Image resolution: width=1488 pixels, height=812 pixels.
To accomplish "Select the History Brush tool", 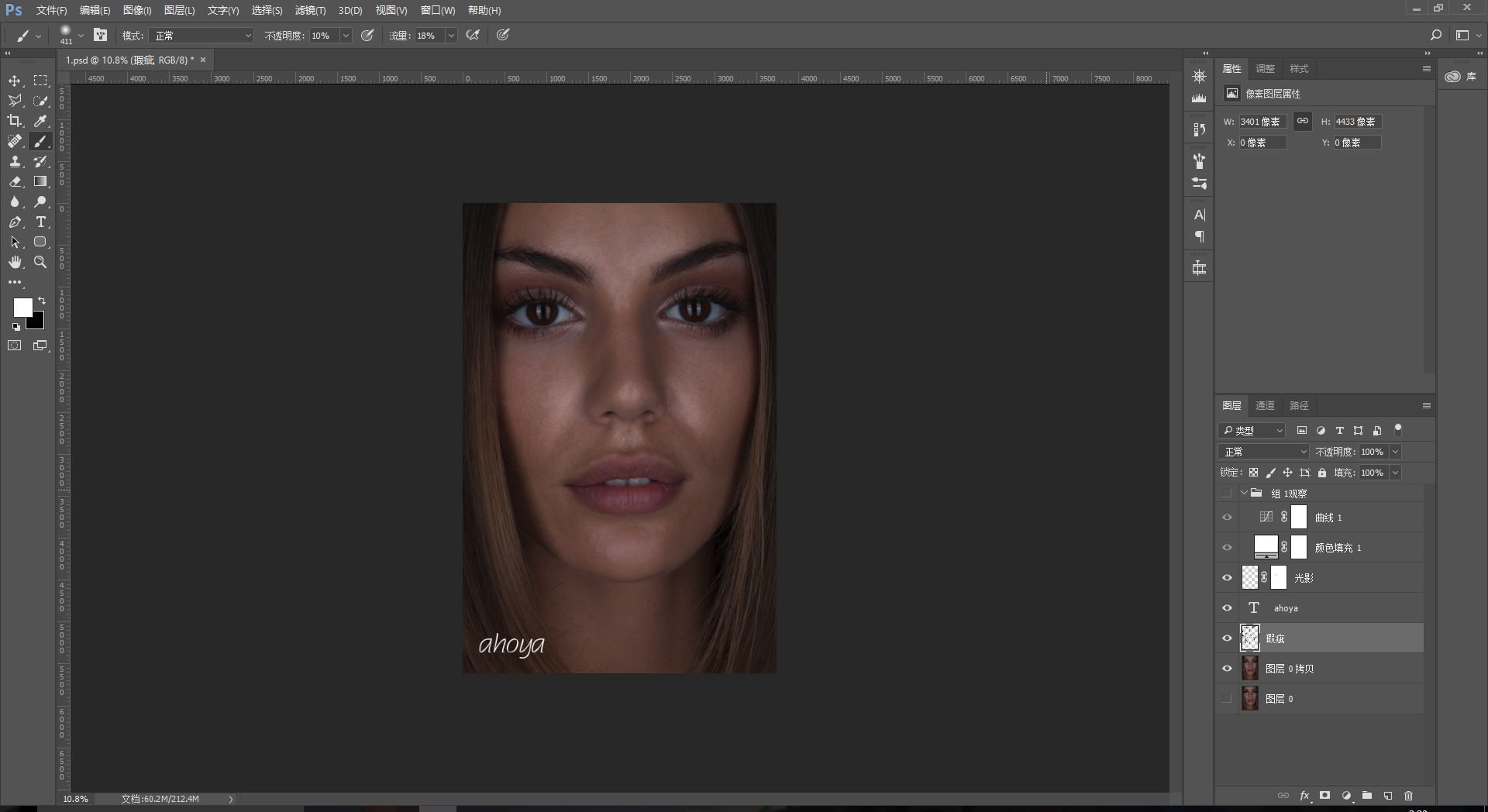I will (x=40, y=161).
